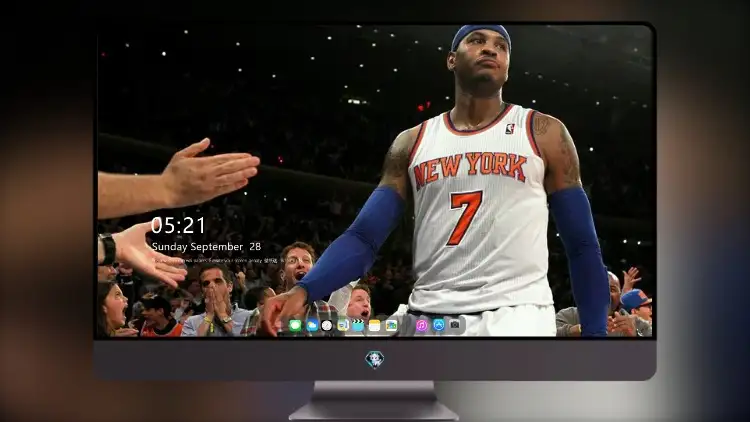Click the 05:21 clock widget
This screenshot has height=422, width=750.
[178, 225]
